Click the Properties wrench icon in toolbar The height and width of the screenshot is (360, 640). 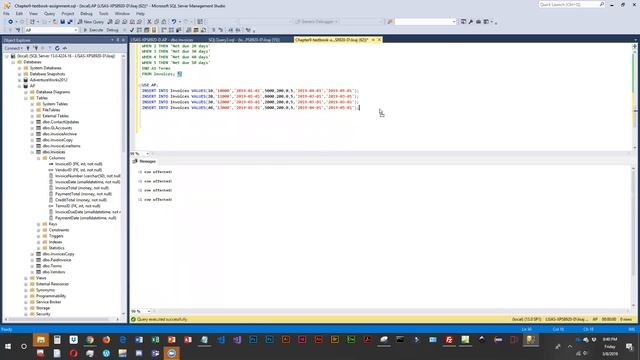(471, 22)
